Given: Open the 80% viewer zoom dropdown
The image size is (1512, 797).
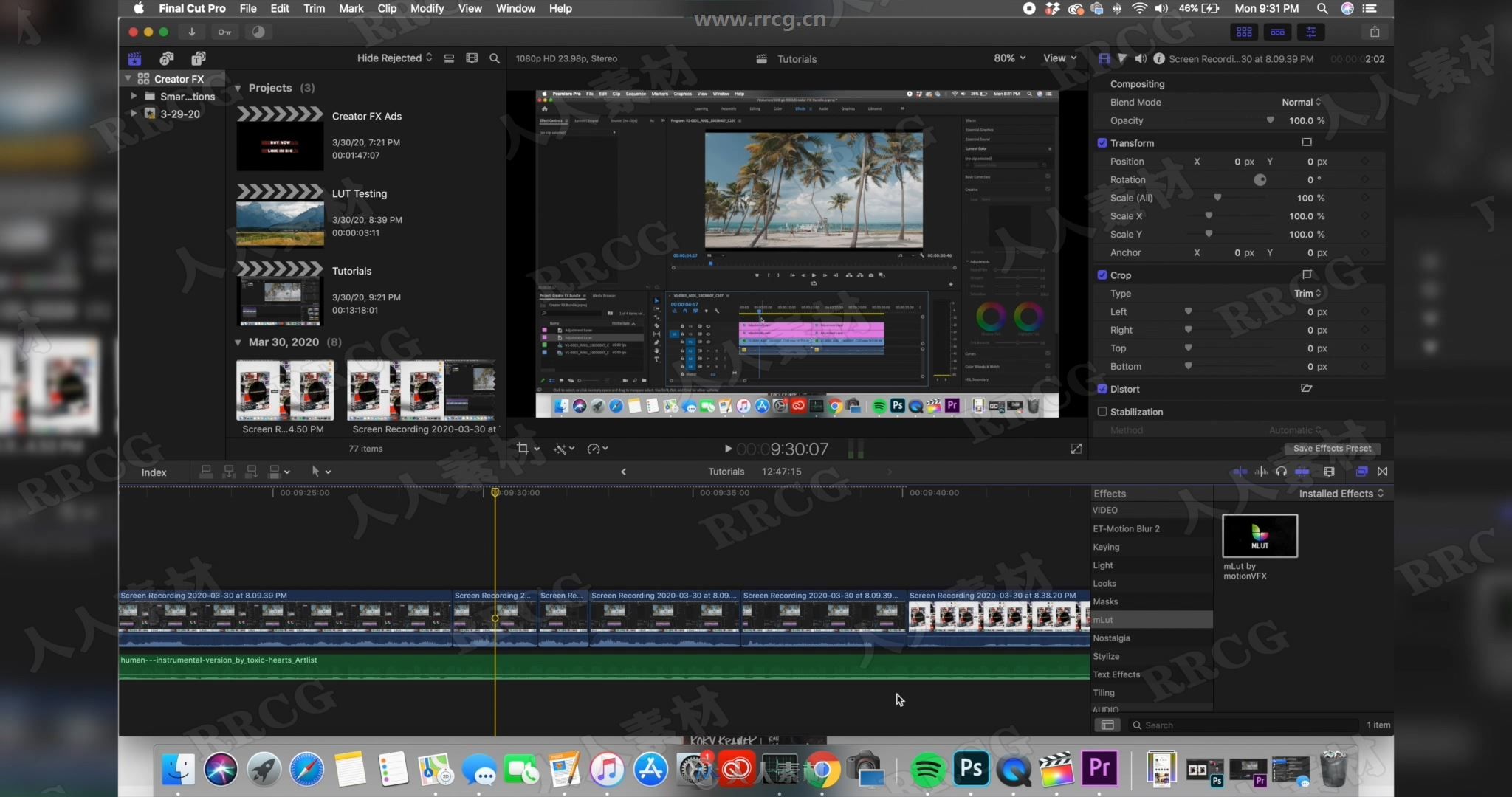Looking at the screenshot, I should [1009, 58].
